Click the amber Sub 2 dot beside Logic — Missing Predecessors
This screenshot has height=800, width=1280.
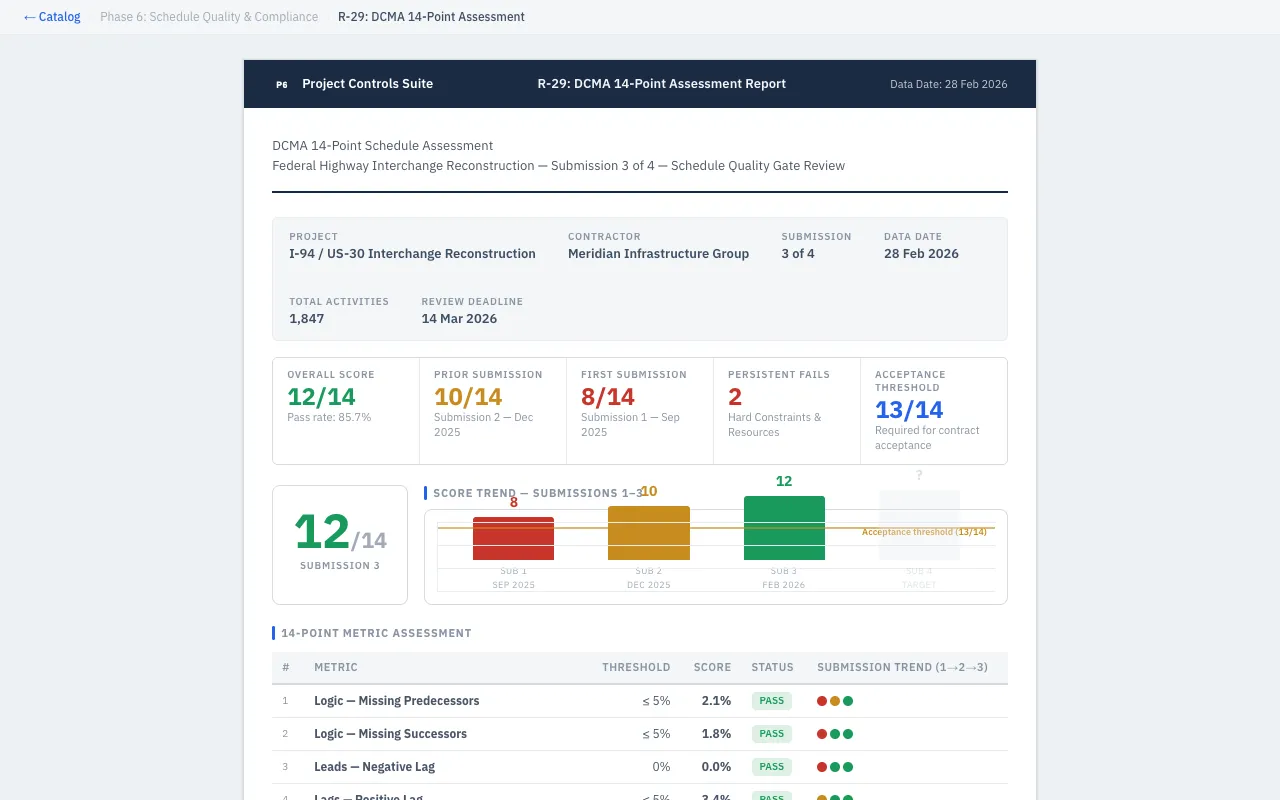pos(835,700)
